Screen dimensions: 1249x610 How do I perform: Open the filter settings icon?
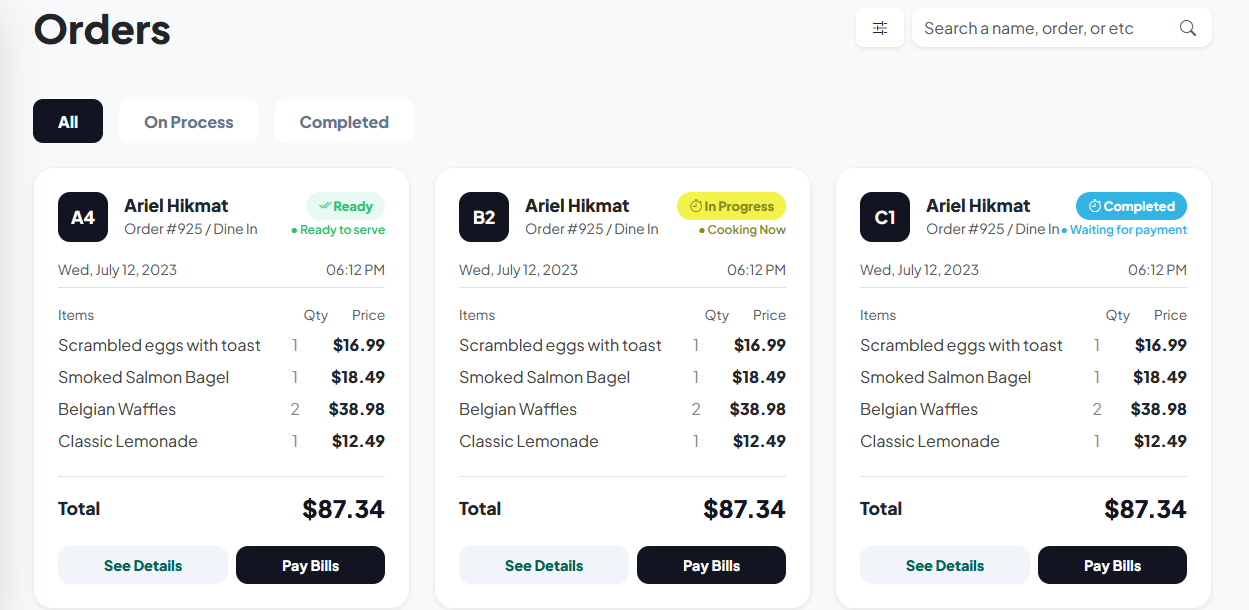pyautogui.click(x=880, y=28)
